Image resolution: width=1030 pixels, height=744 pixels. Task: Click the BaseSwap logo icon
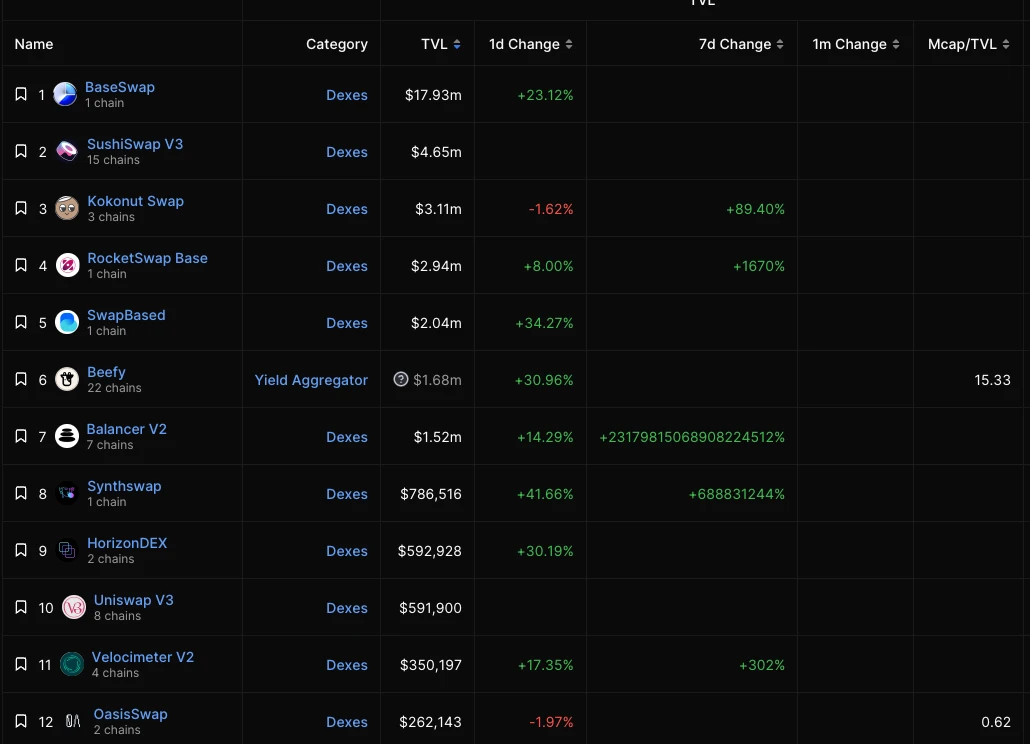(65, 95)
